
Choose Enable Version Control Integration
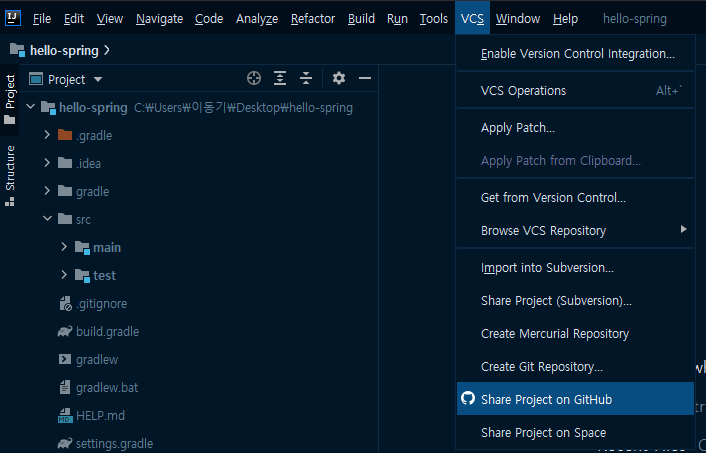[575, 54]
